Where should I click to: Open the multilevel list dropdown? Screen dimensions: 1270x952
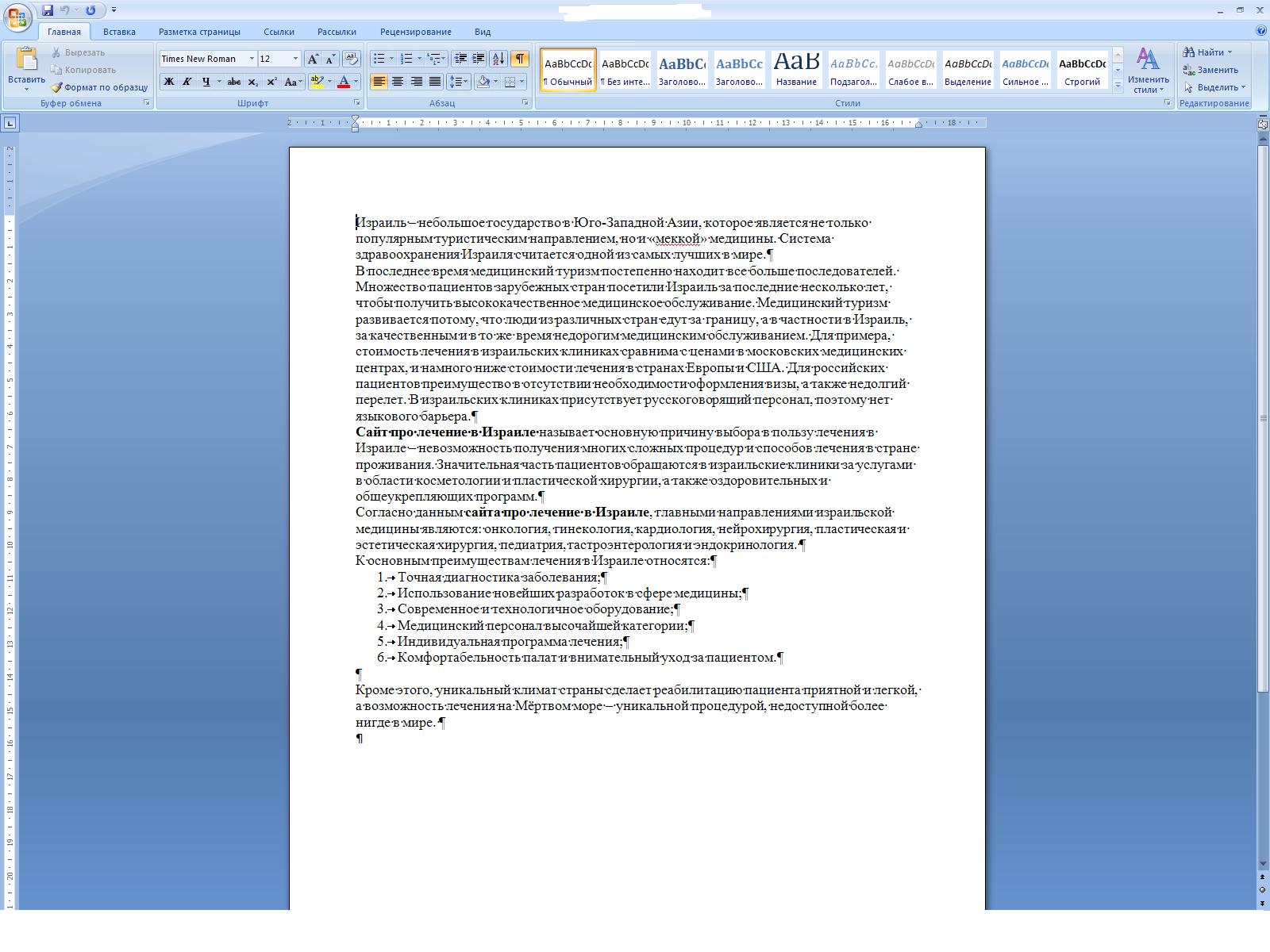(437, 59)
